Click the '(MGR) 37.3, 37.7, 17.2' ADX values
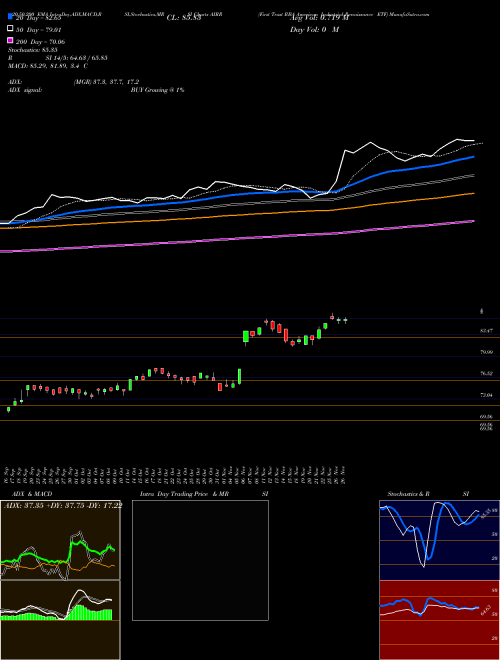Image resolution: width=500 pixels, height=660 pixels. [x=106, y=82]
